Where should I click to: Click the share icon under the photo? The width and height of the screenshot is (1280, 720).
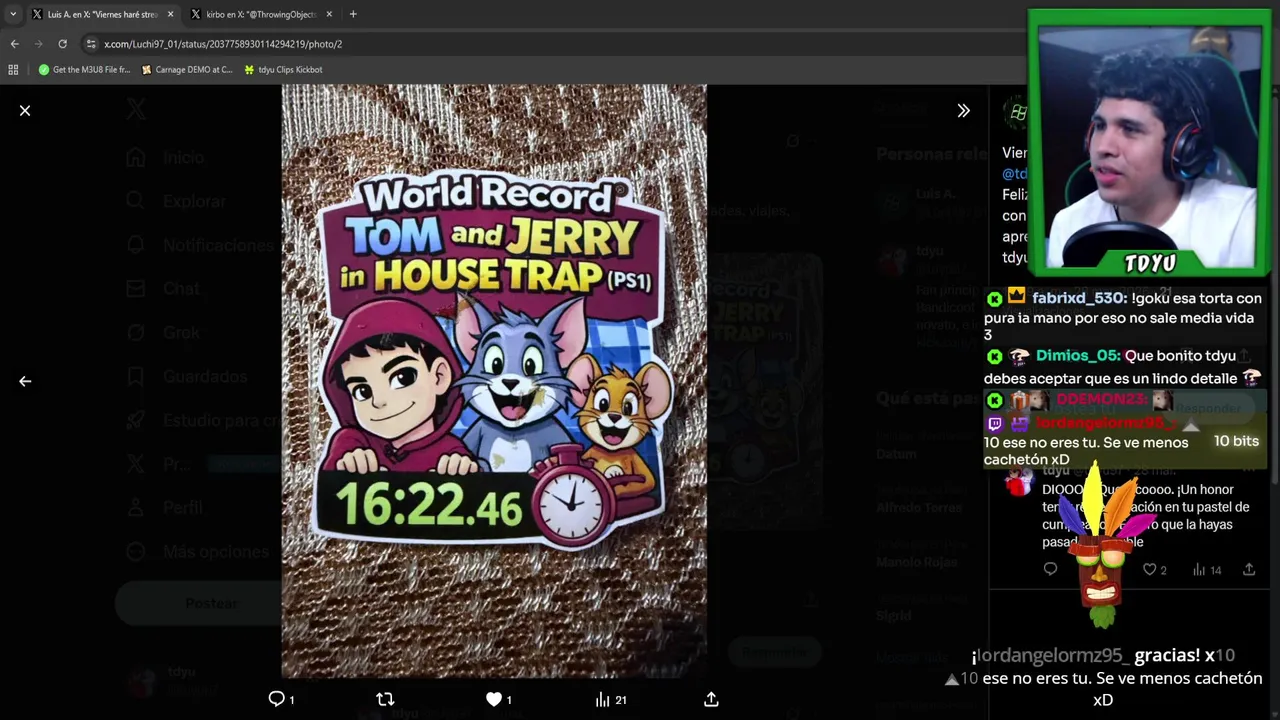click(711, 699)
